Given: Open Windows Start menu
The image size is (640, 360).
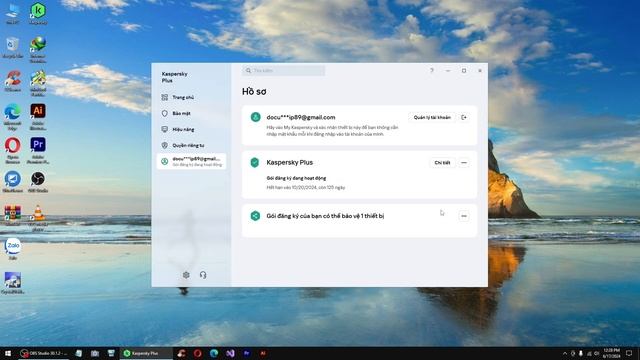Looking at the screenshot, I should tap(7, 353).
